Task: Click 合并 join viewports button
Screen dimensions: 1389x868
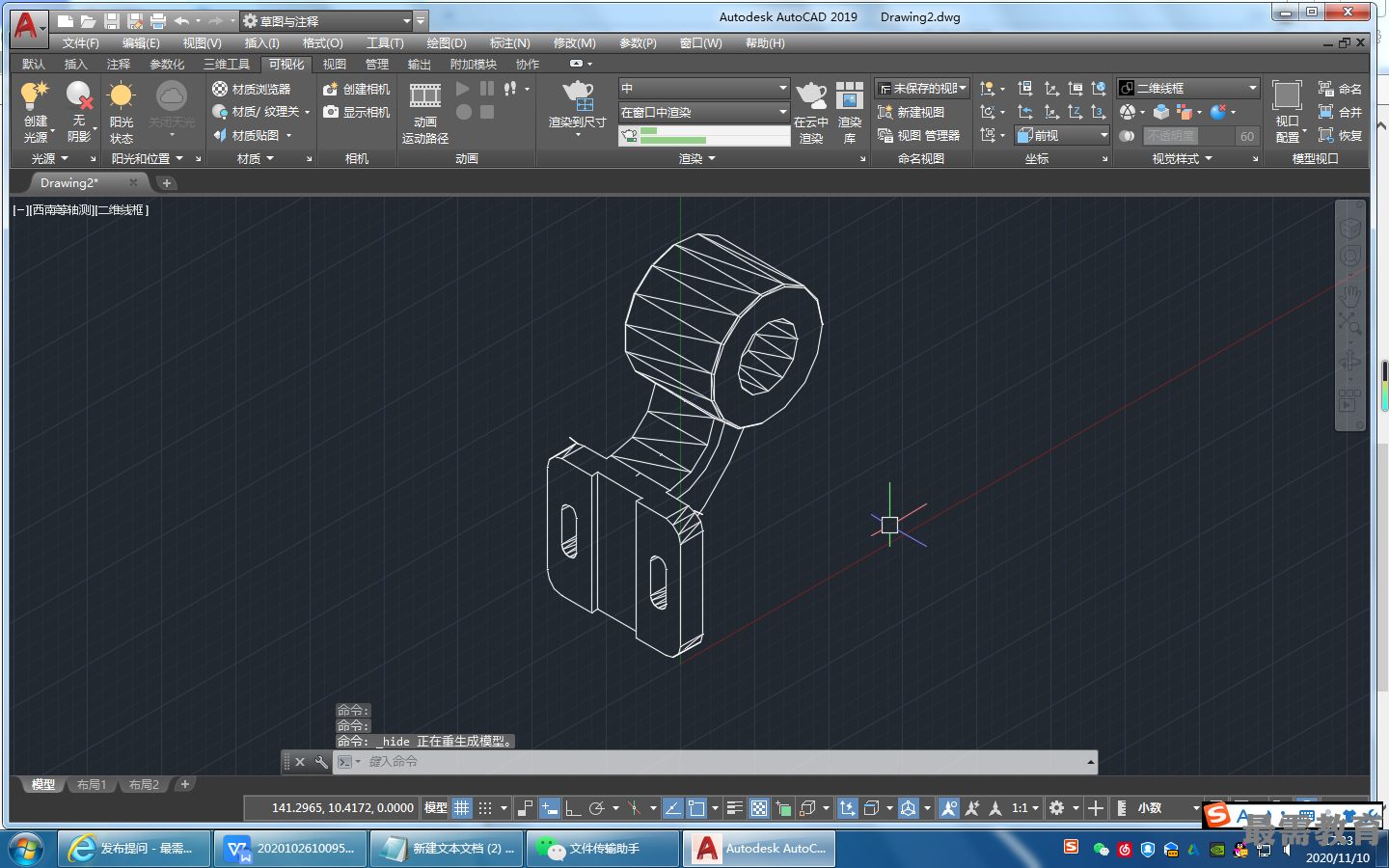Action: 1340,112
